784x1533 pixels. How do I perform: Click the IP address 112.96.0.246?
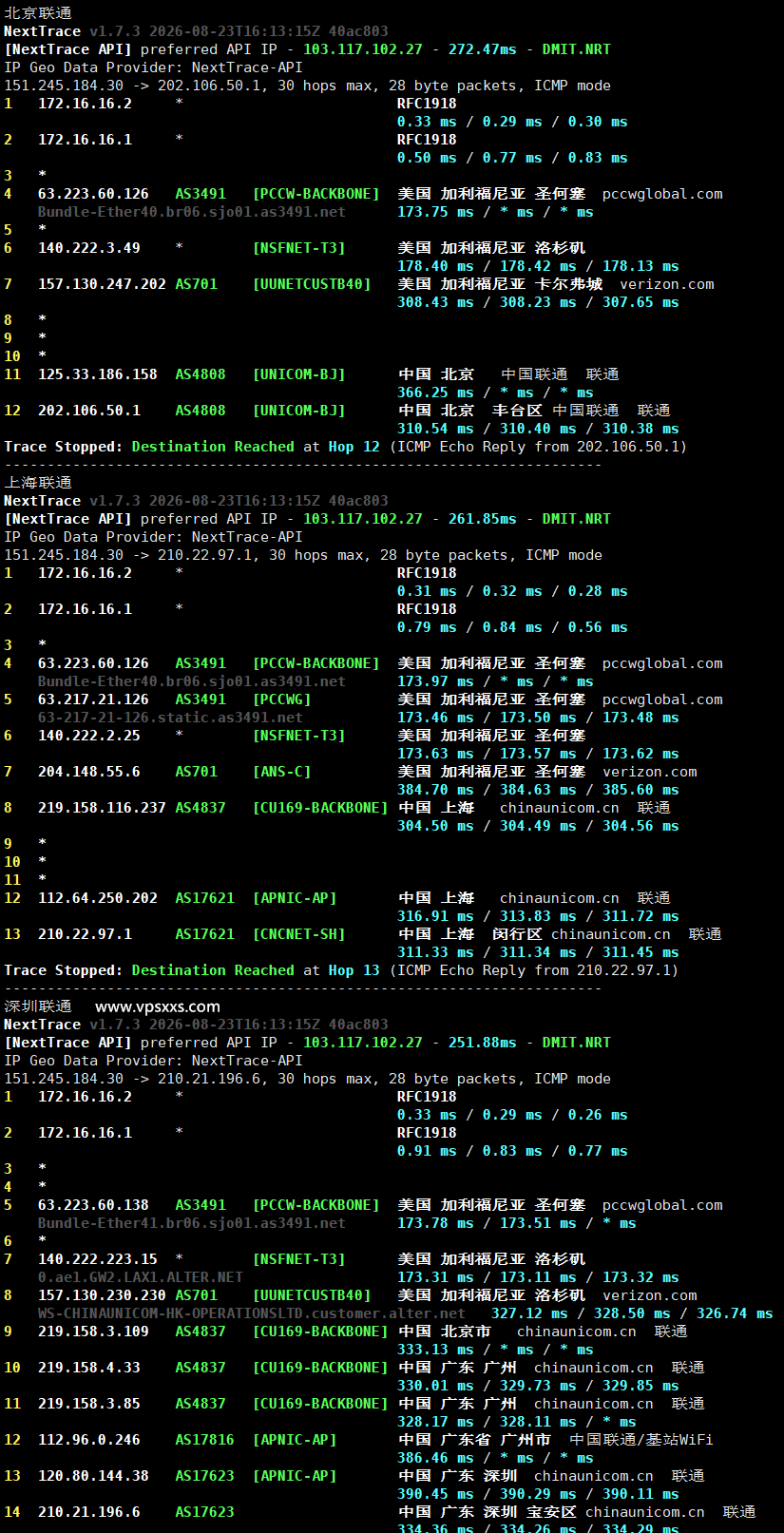tap(89, 1440)
